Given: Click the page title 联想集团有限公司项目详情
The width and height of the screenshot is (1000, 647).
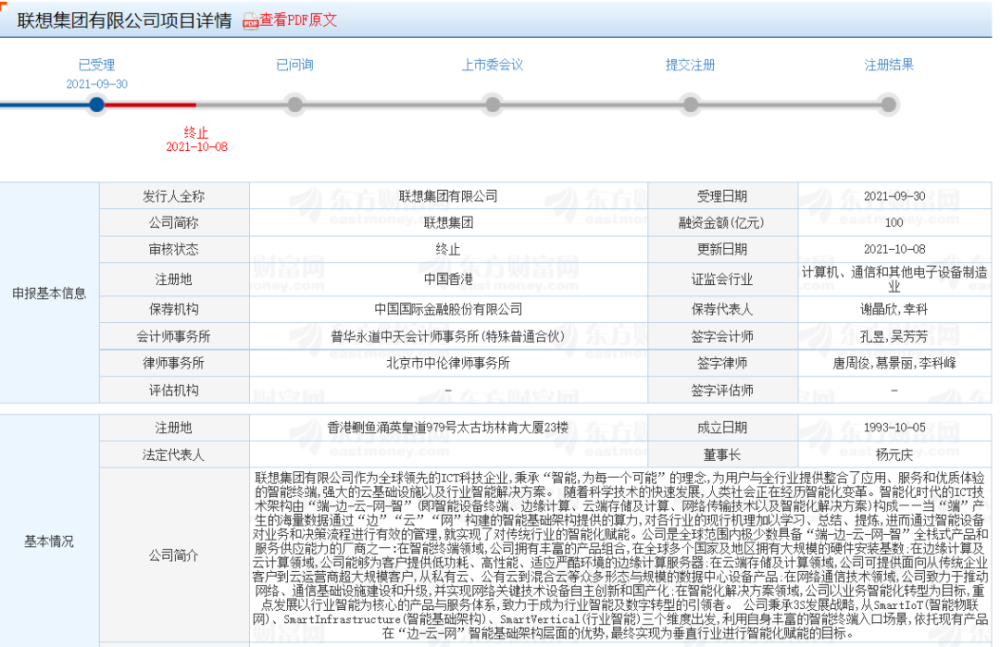Looking at the screenshot, I should click(124, 20).
